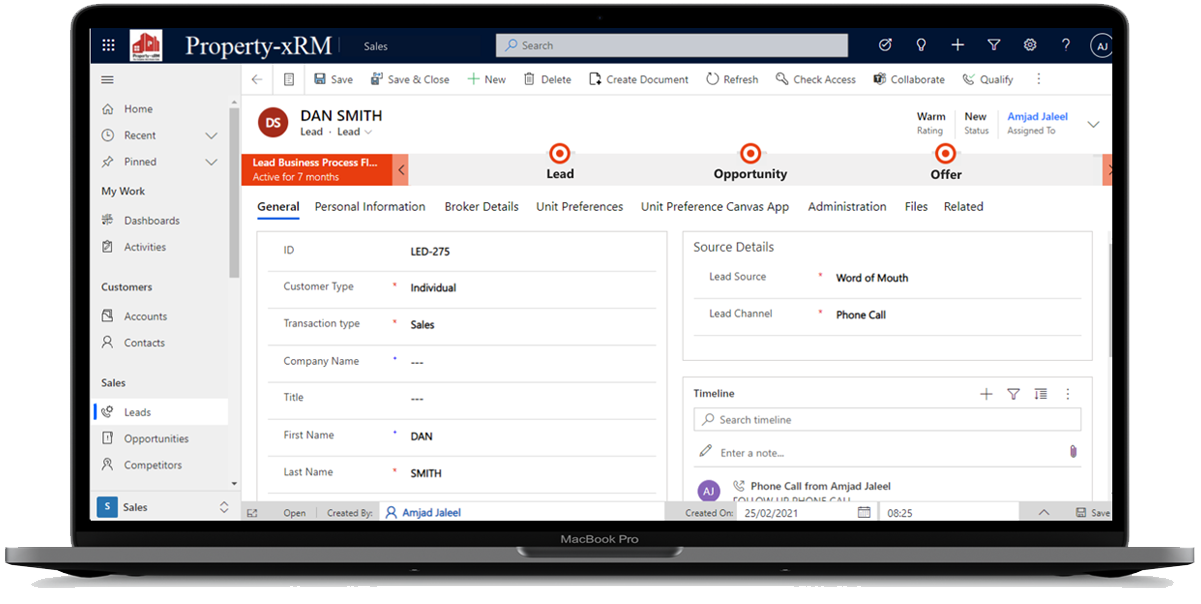Select the Offer process stage

tap(945, 164)
